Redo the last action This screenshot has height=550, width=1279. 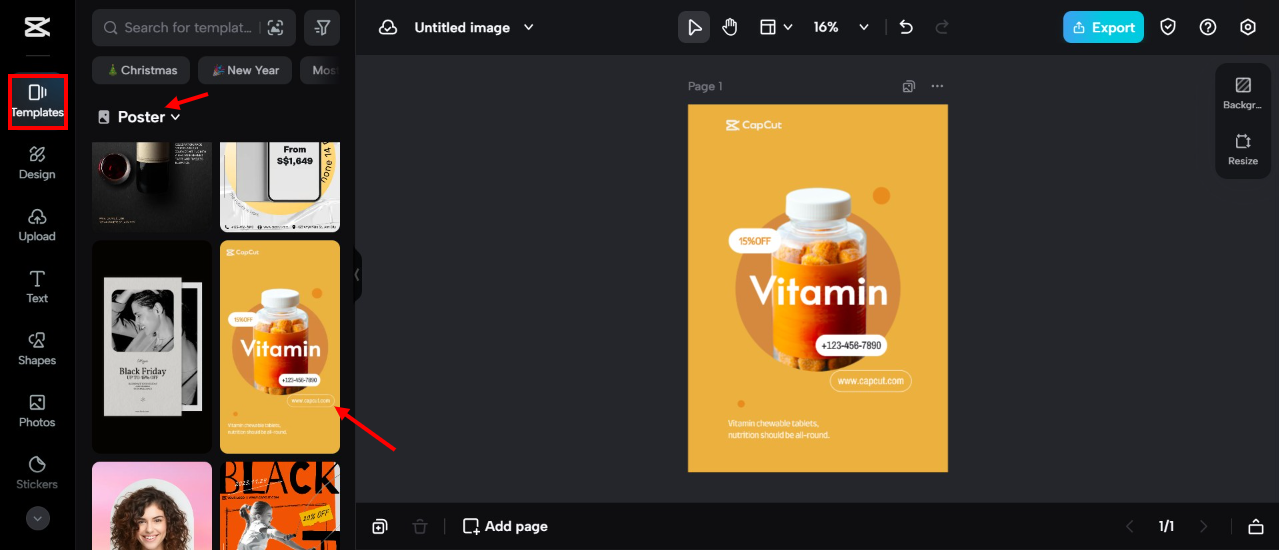(x=941, y=27)
